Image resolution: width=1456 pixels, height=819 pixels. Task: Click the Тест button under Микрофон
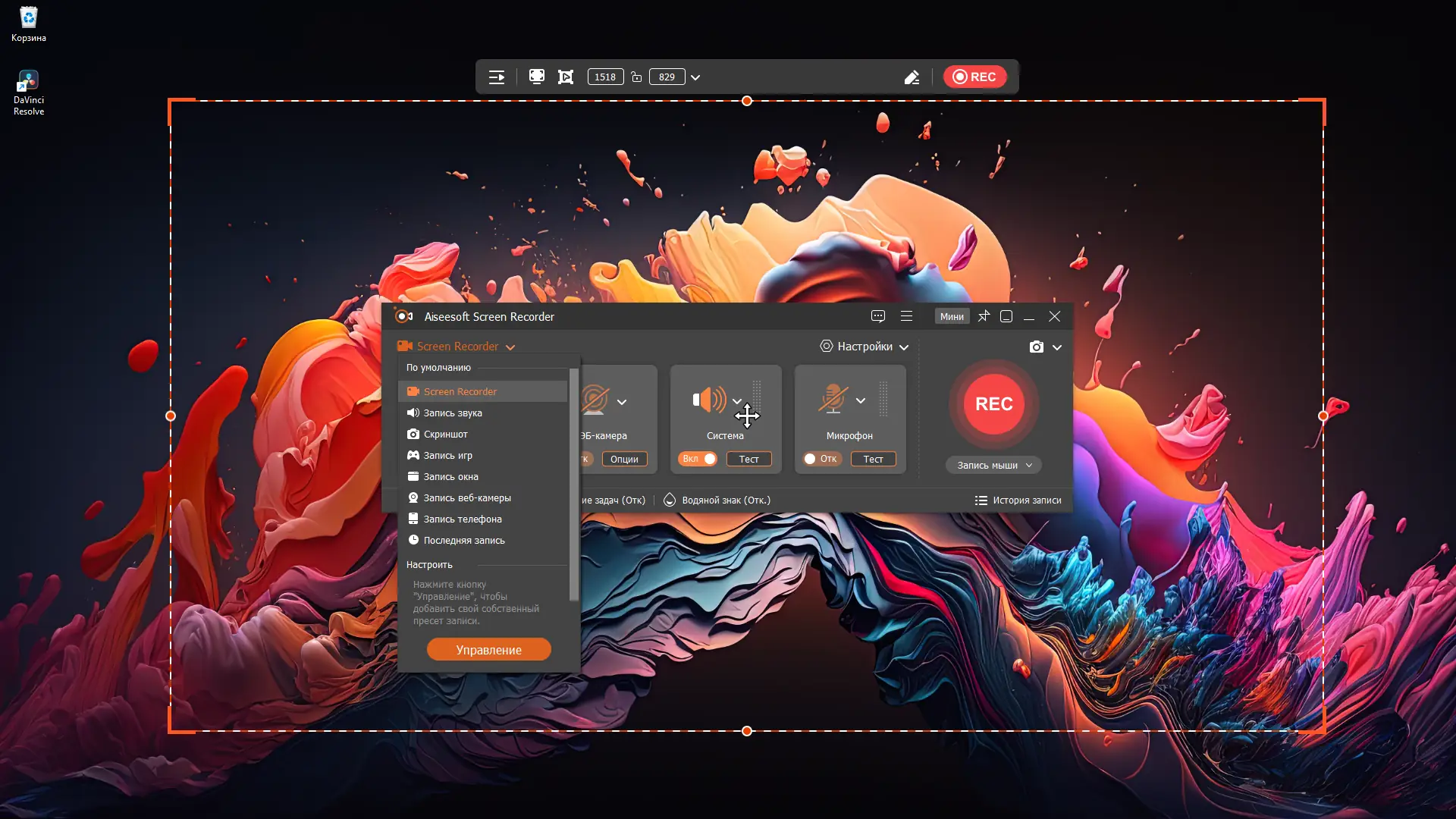873,459
